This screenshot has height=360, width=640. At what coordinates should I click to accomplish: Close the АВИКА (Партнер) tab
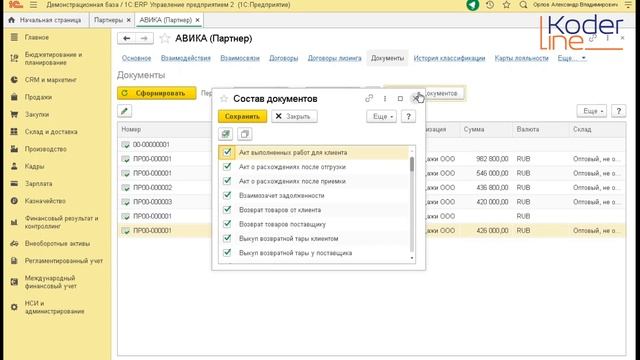coord(198,20)
